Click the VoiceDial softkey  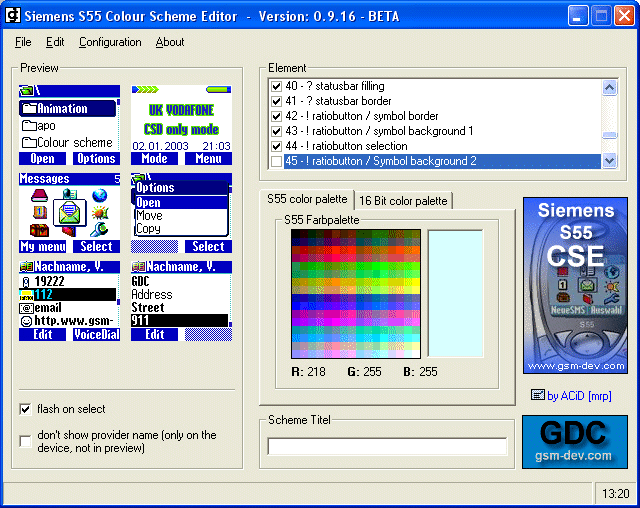[96, 335]
